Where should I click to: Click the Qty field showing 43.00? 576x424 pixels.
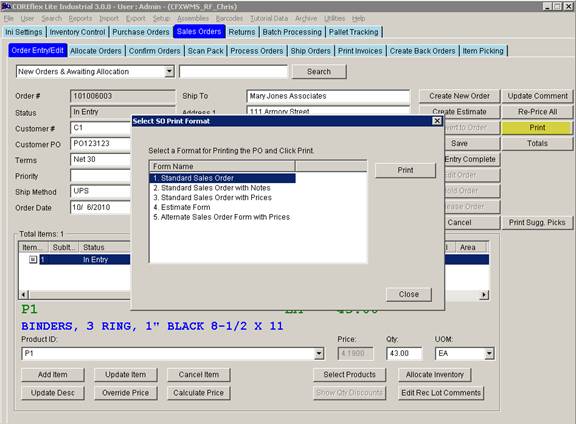tap(404, 353)
